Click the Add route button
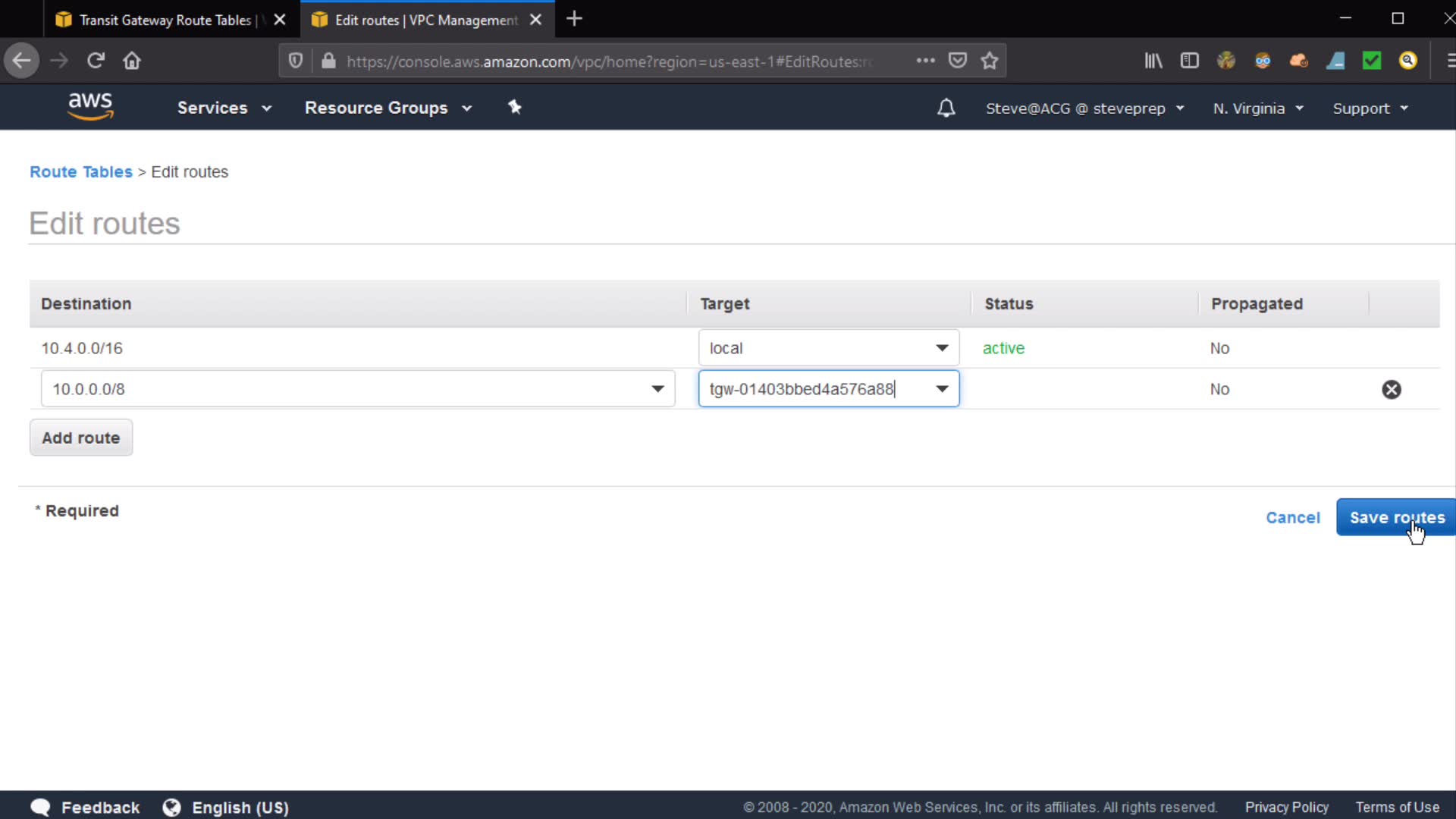Screen dimensions: 1456x819 pos(81,438)
